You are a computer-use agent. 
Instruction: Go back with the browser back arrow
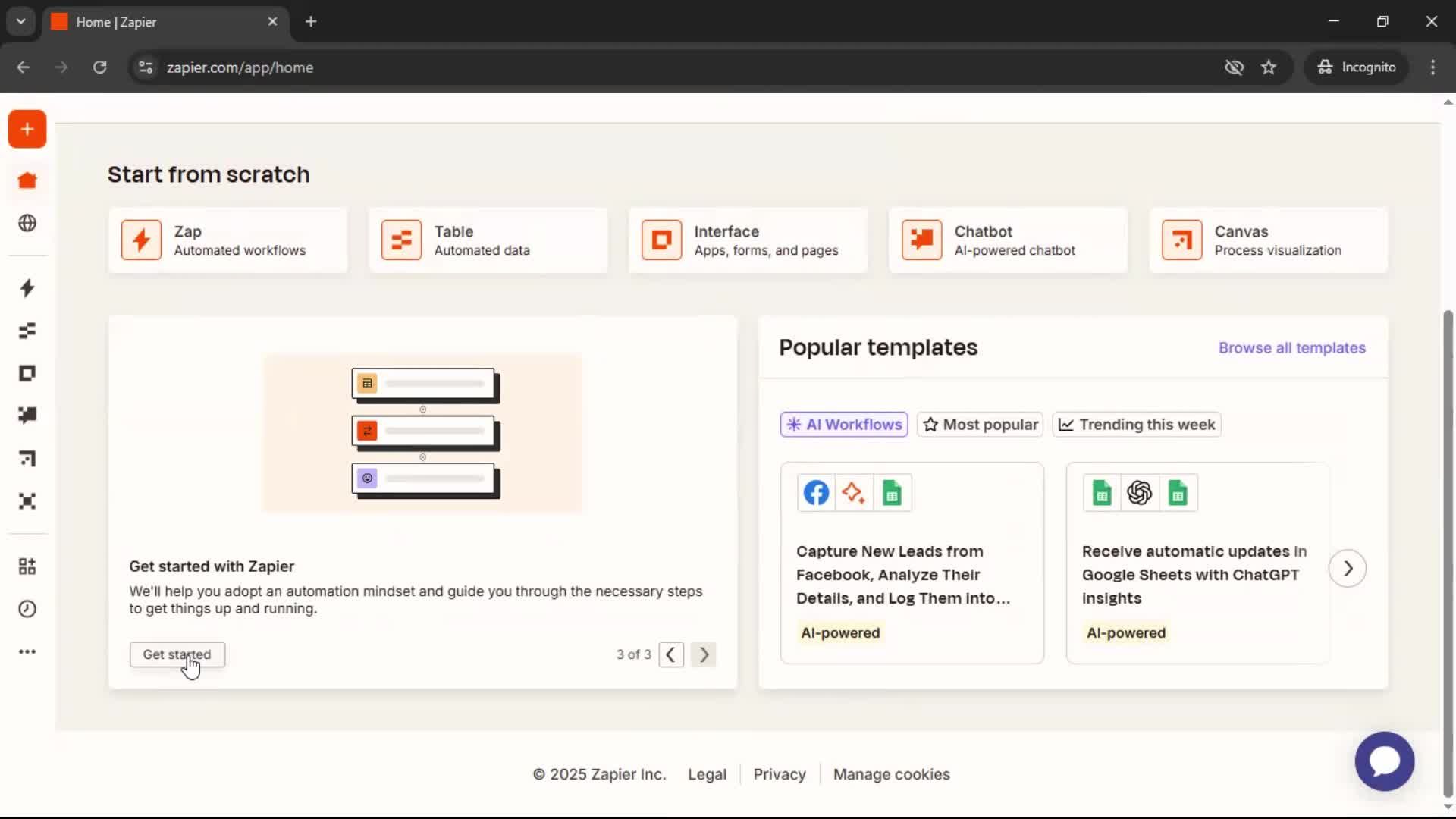[24, 67]
